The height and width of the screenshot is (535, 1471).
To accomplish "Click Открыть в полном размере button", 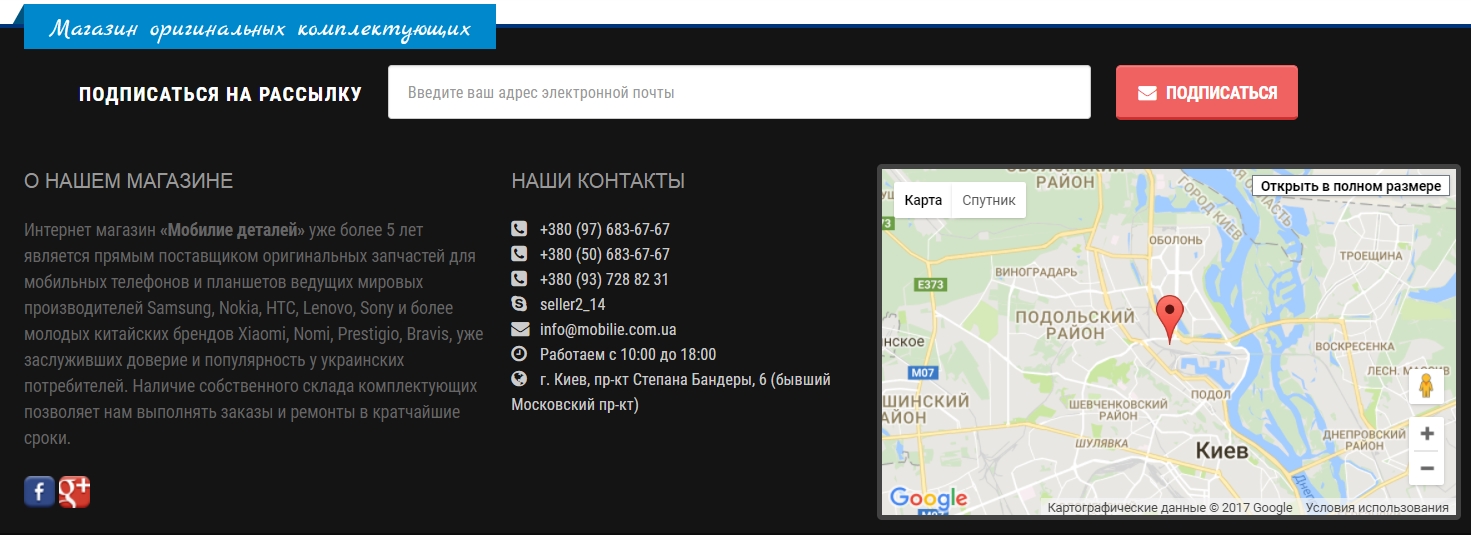I will [x=1350, y=186].
